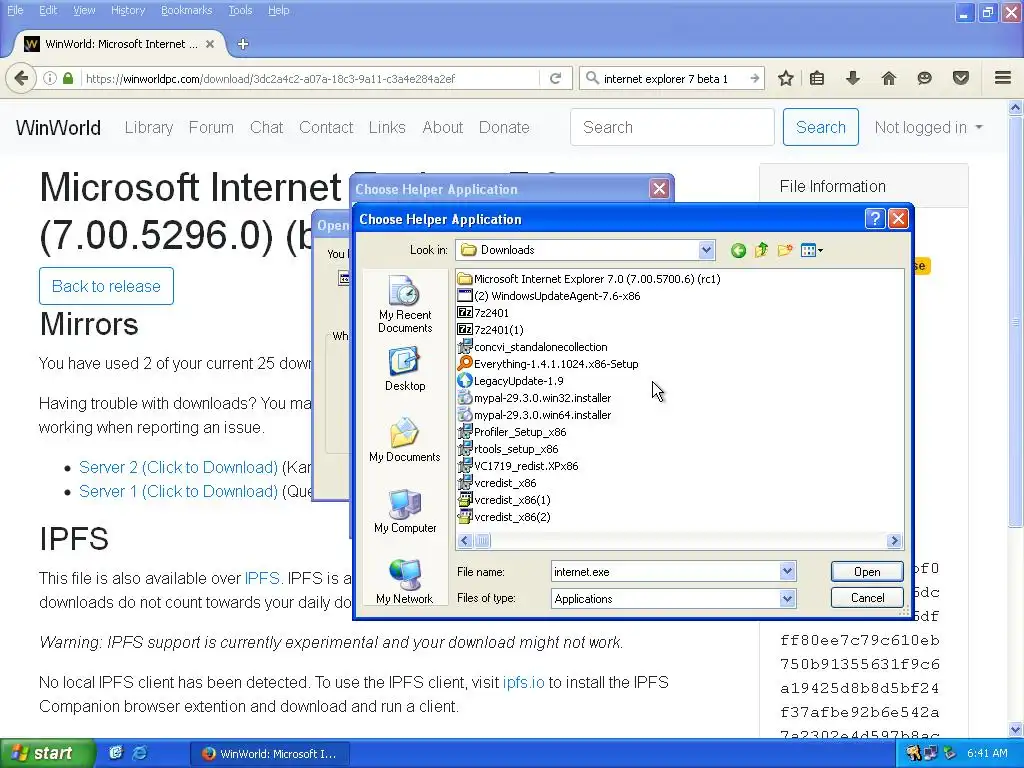
Task: Open My Network in places bar
Action: (405, 581)
